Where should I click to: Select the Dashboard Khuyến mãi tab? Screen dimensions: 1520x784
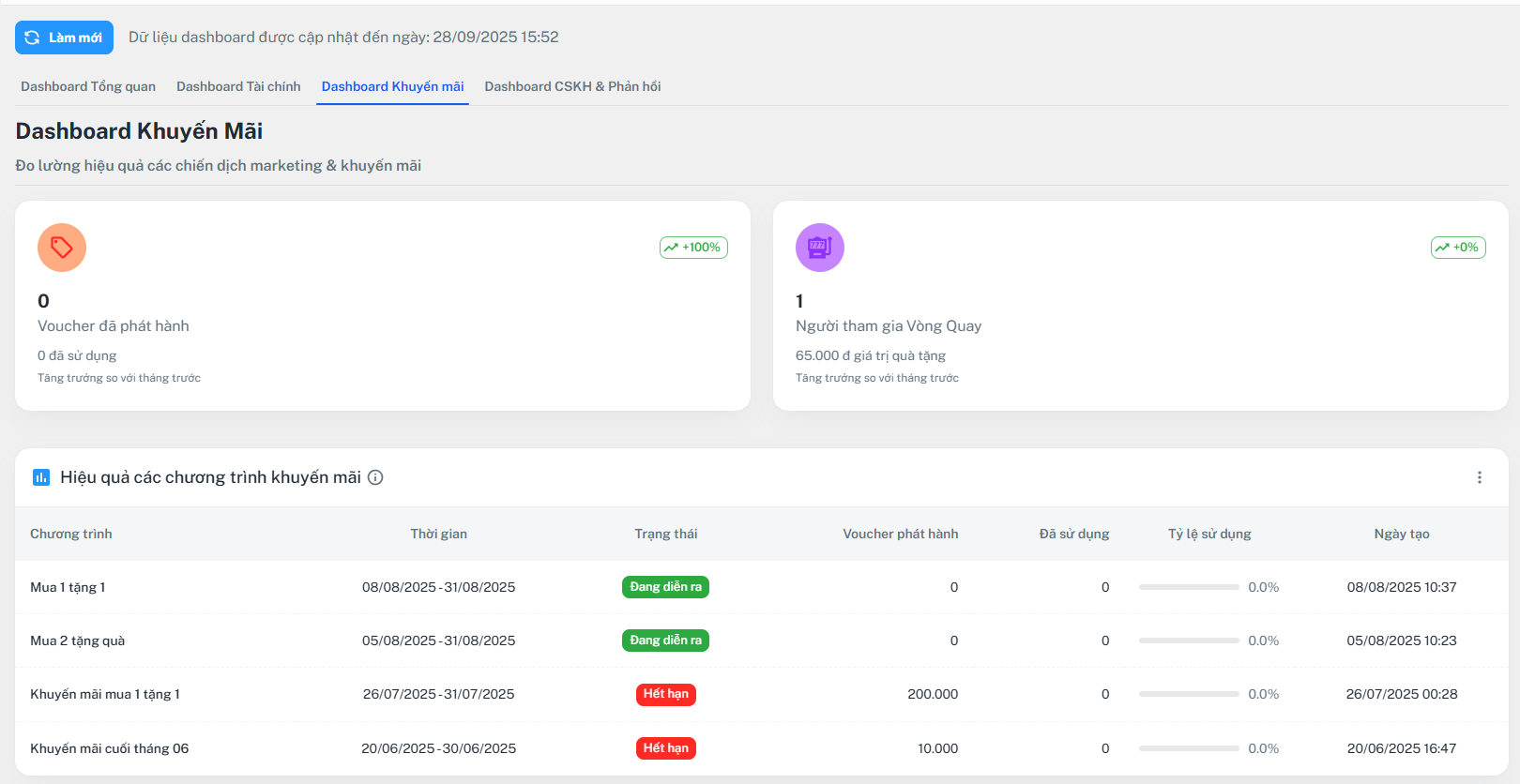pyautogui.click(x=392, y=86)
